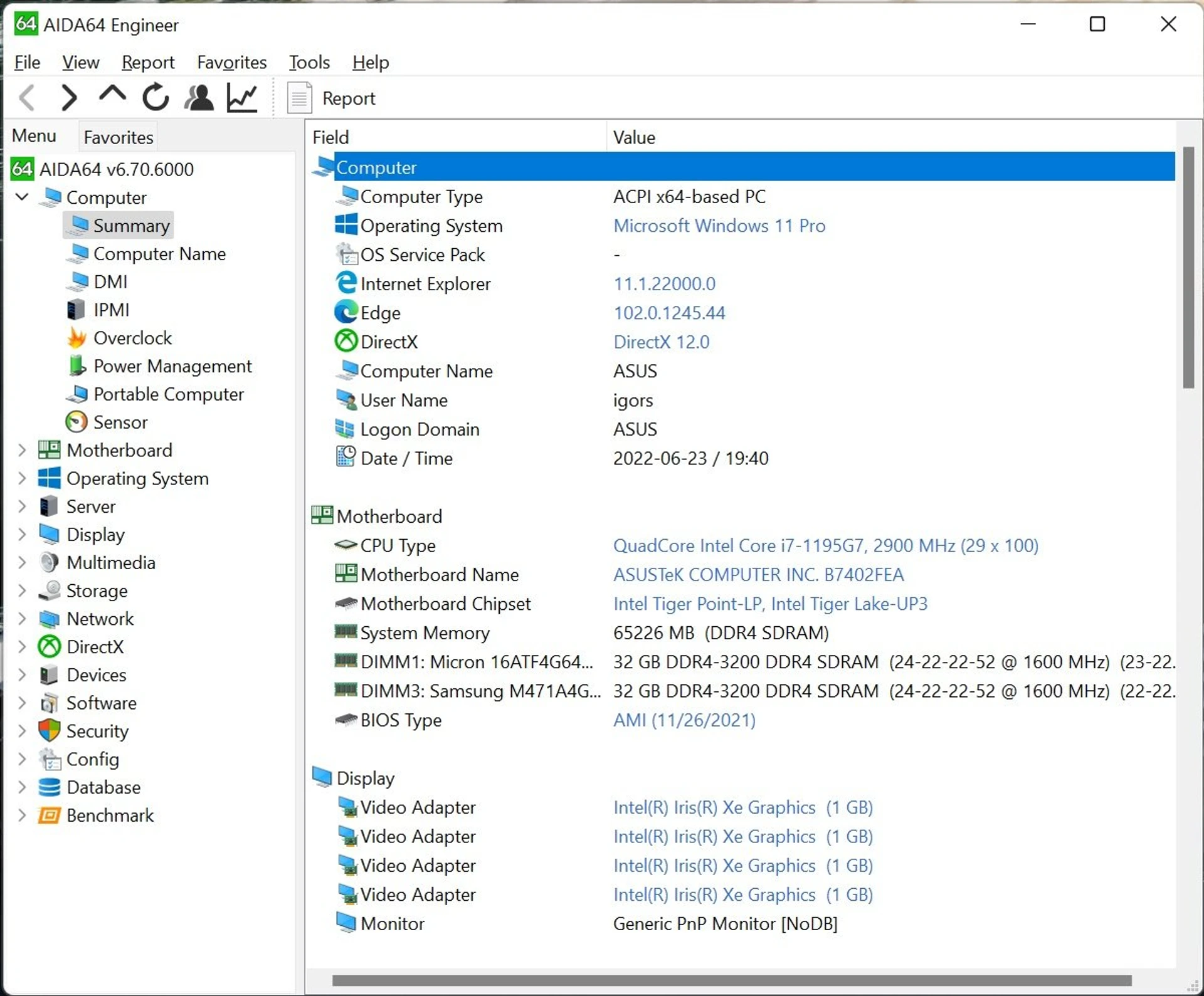Open the user profile toolbar icon
1204x996 pixels.
(199, 98)
